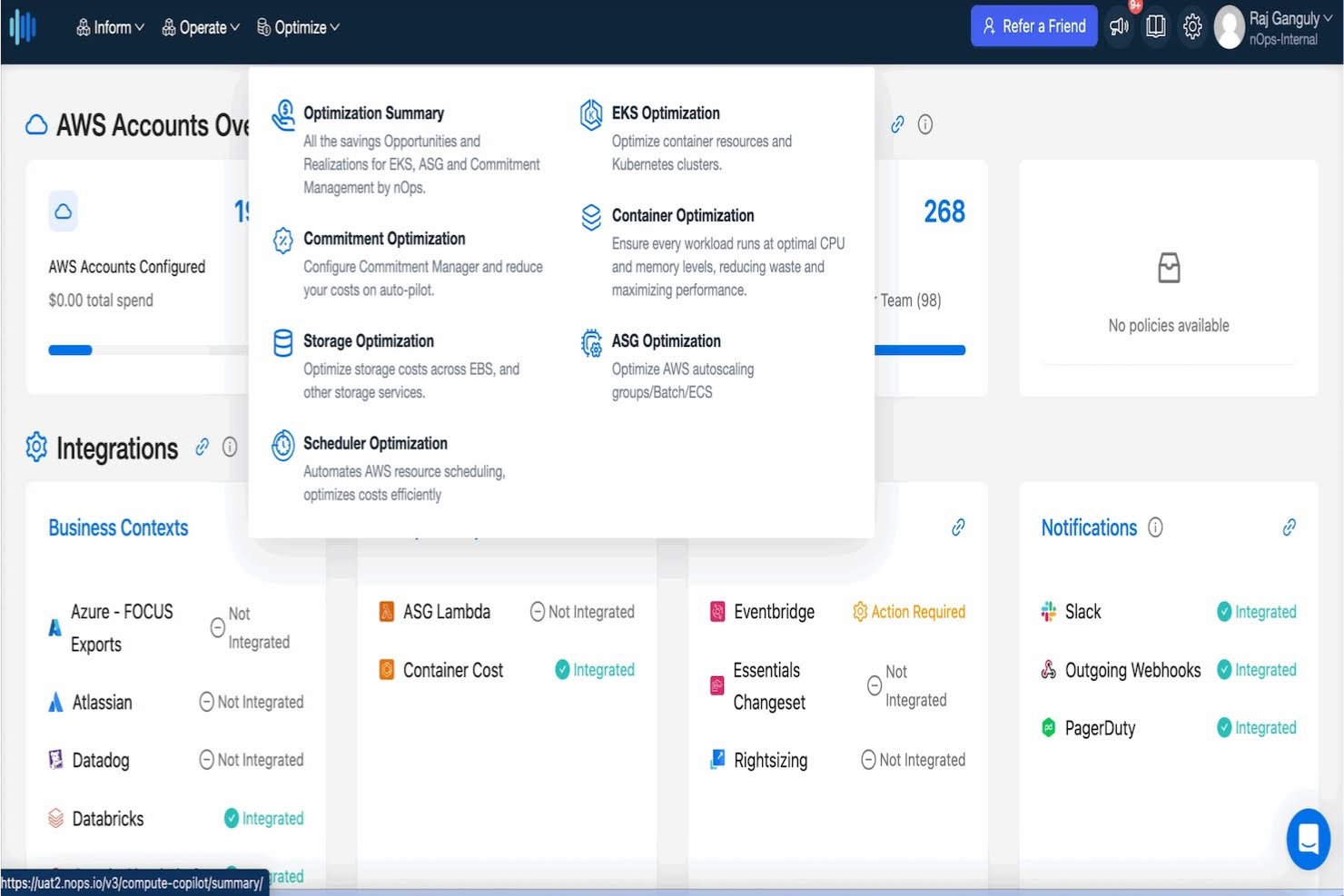
Task: Open the Notifications panel link icon
Action: [1289, 527]
